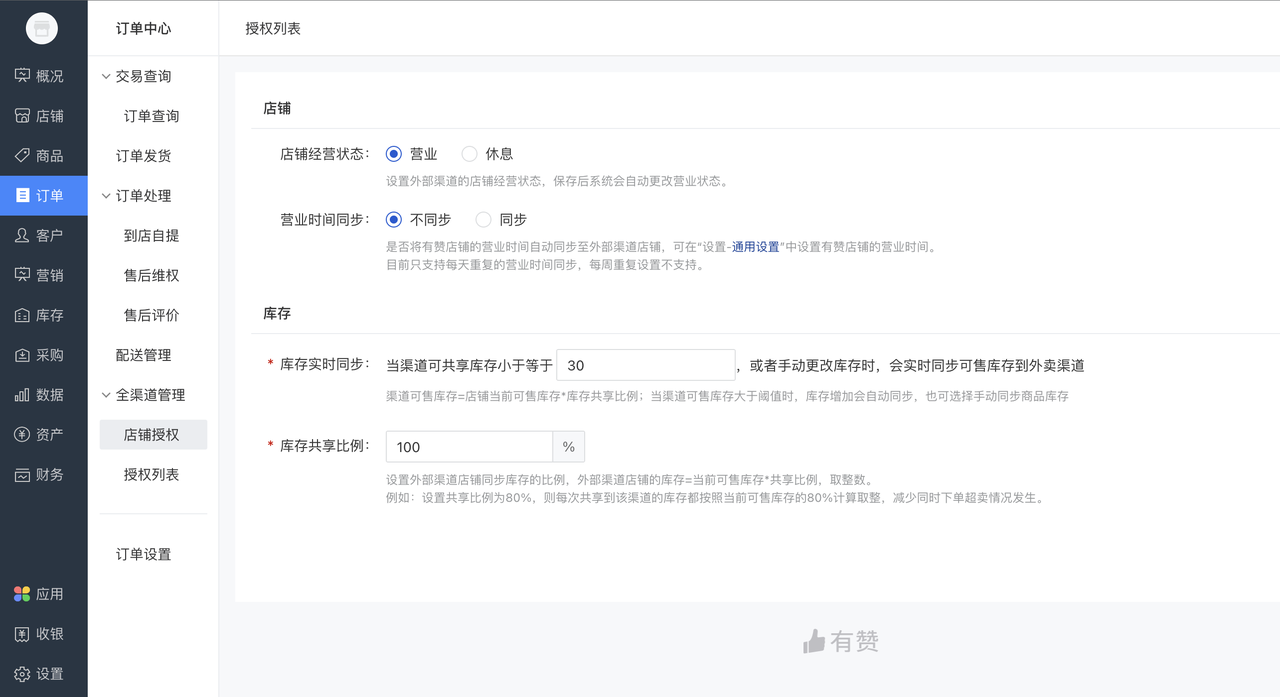Image resolution: width=1280 pixels, height=697 pixels.
Task: Open 应用 apps colorful icon
Action: [x=22, y=594]
